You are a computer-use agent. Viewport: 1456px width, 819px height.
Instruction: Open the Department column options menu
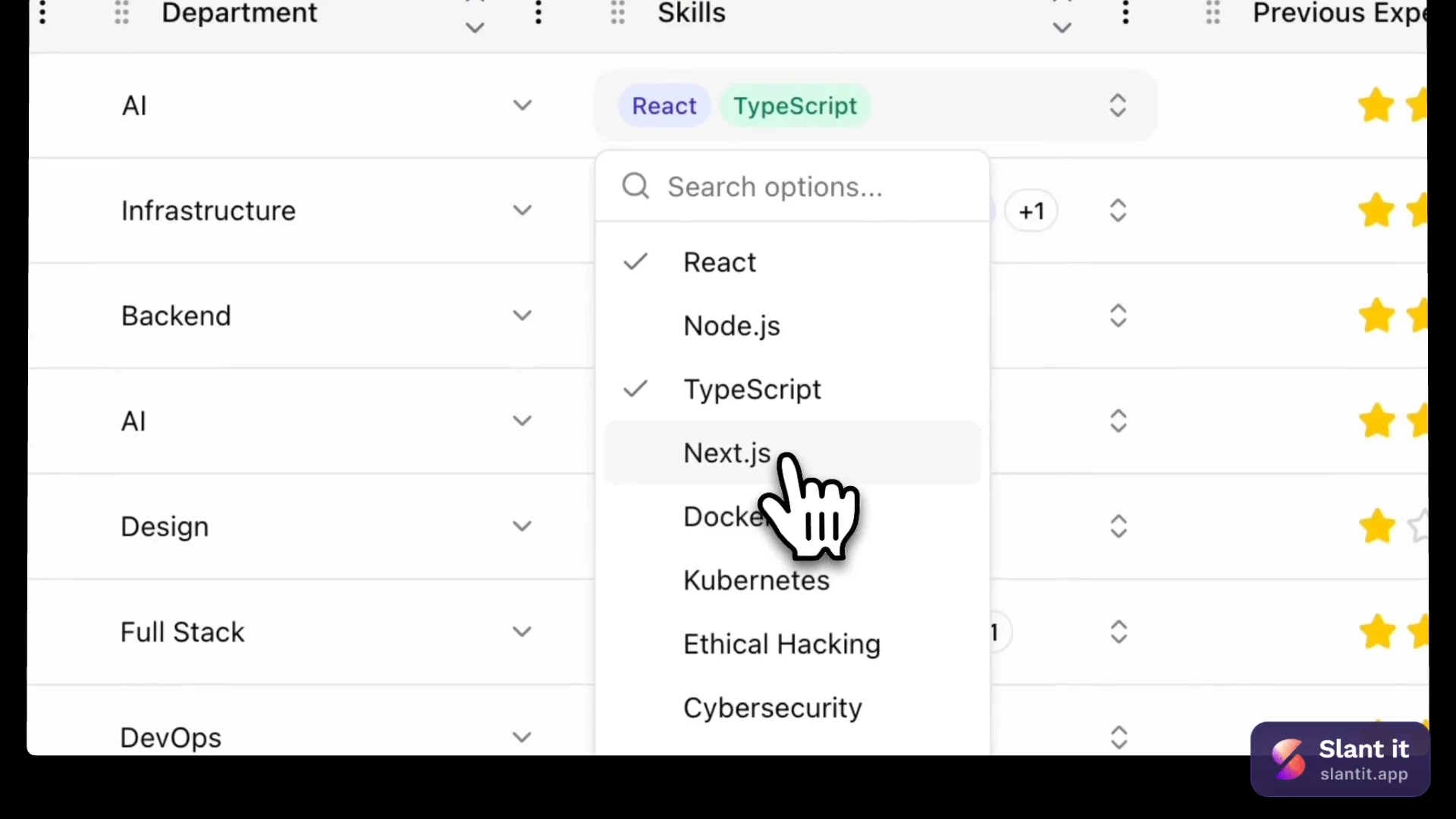[538, 13]
